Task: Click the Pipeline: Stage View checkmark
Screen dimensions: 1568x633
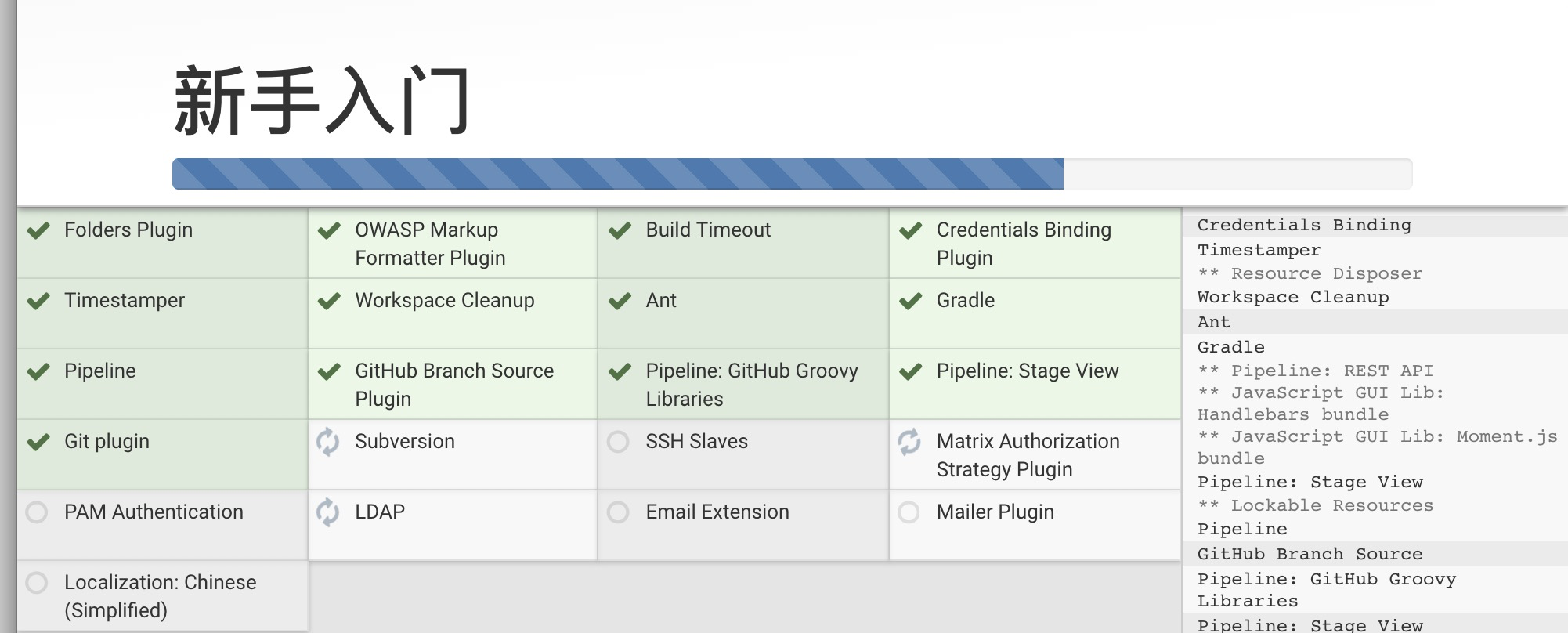Action: pyautogui.click(x=910, y=371)
